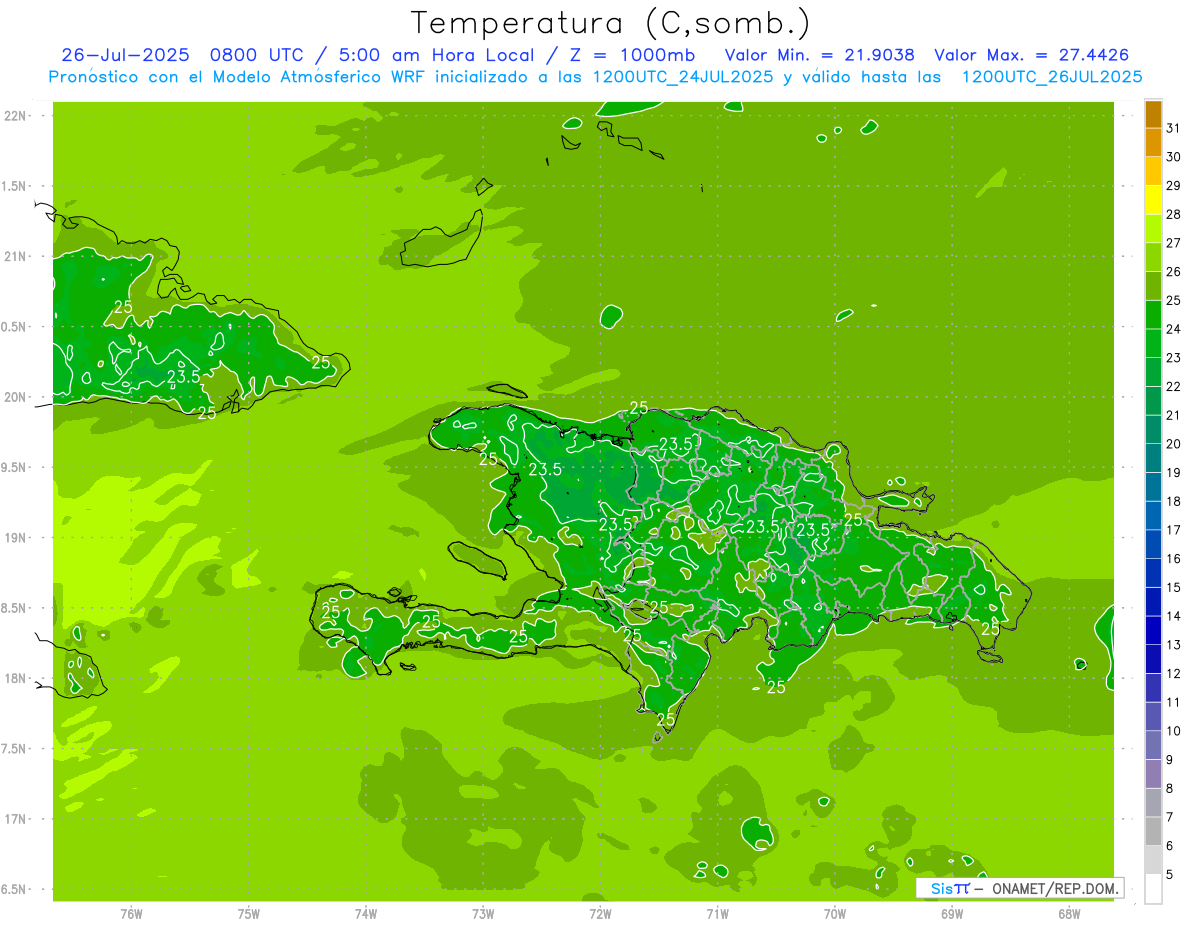
Task: Click the legend value '5'
Action: 1170,875
